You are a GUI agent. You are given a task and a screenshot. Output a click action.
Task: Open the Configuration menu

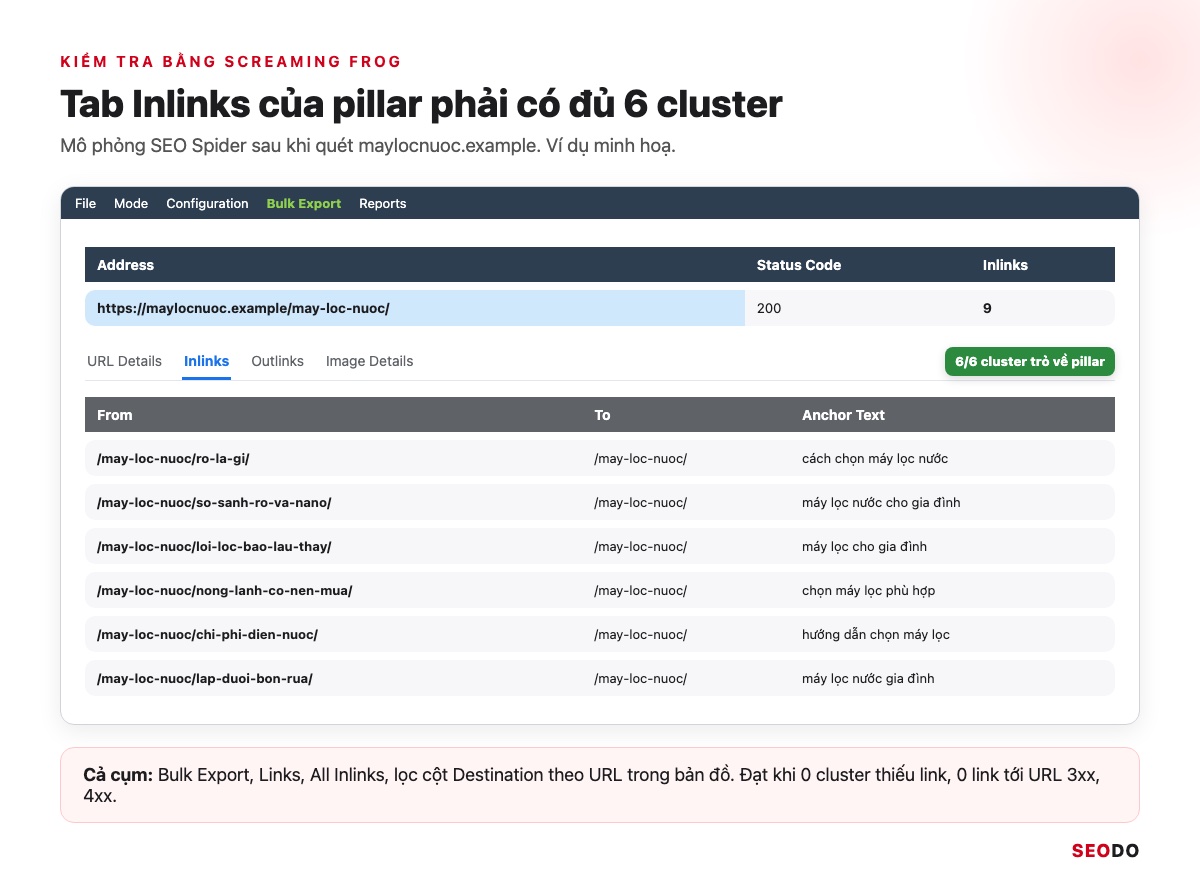(207, 203)
